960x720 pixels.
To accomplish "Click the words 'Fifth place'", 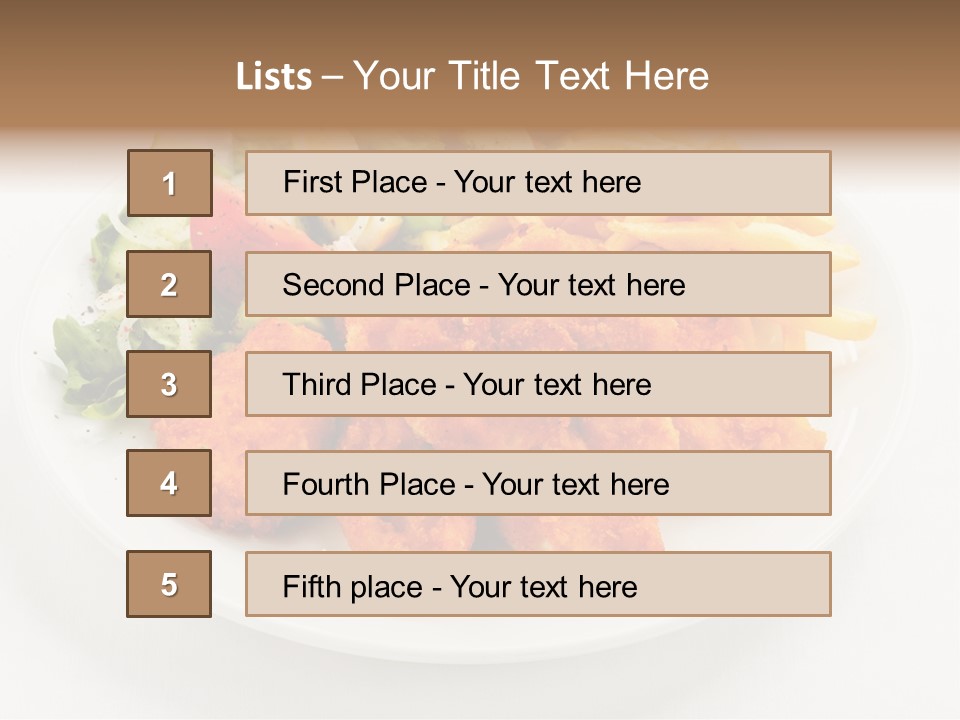I will [353, 587].
